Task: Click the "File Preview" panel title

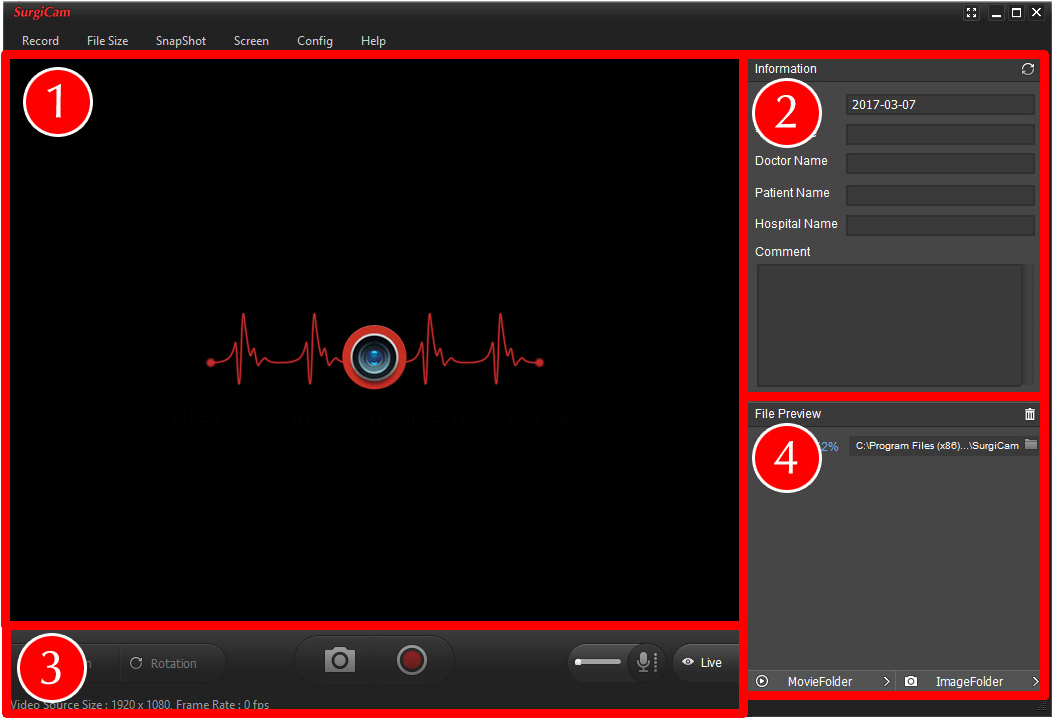Action: click(788, 414)
